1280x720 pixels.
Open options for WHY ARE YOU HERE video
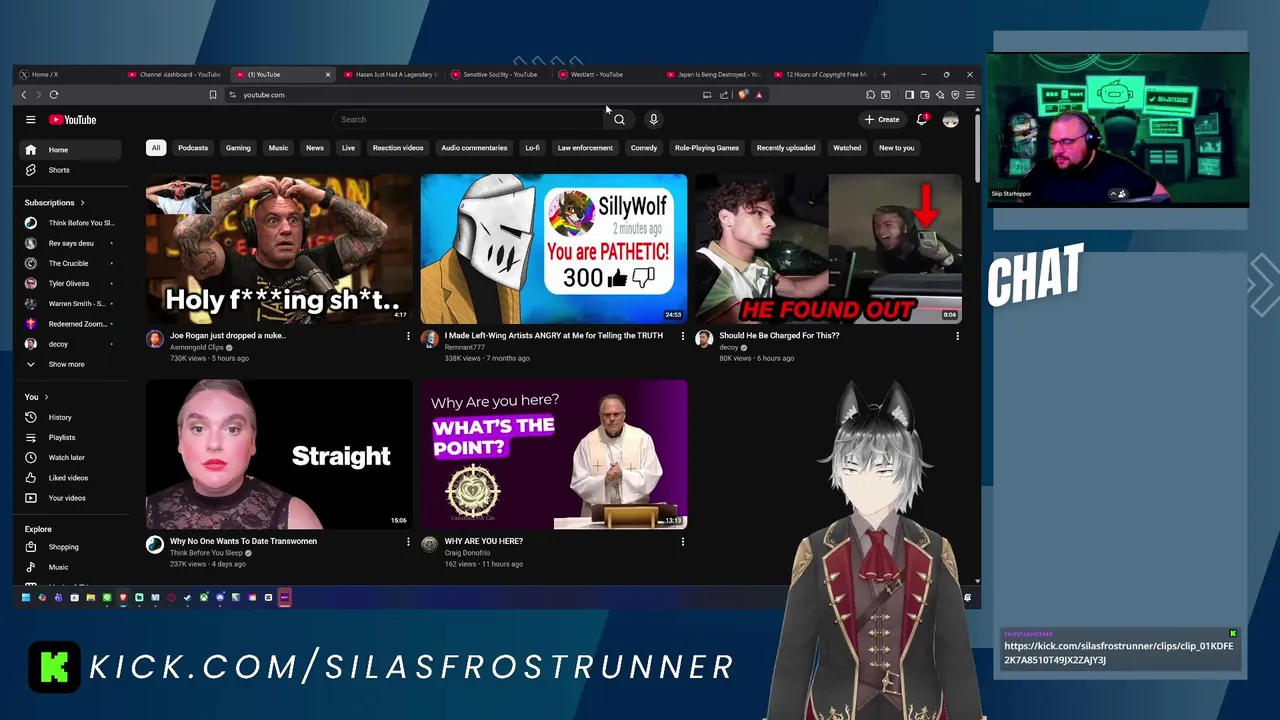(x=683, y=541)
